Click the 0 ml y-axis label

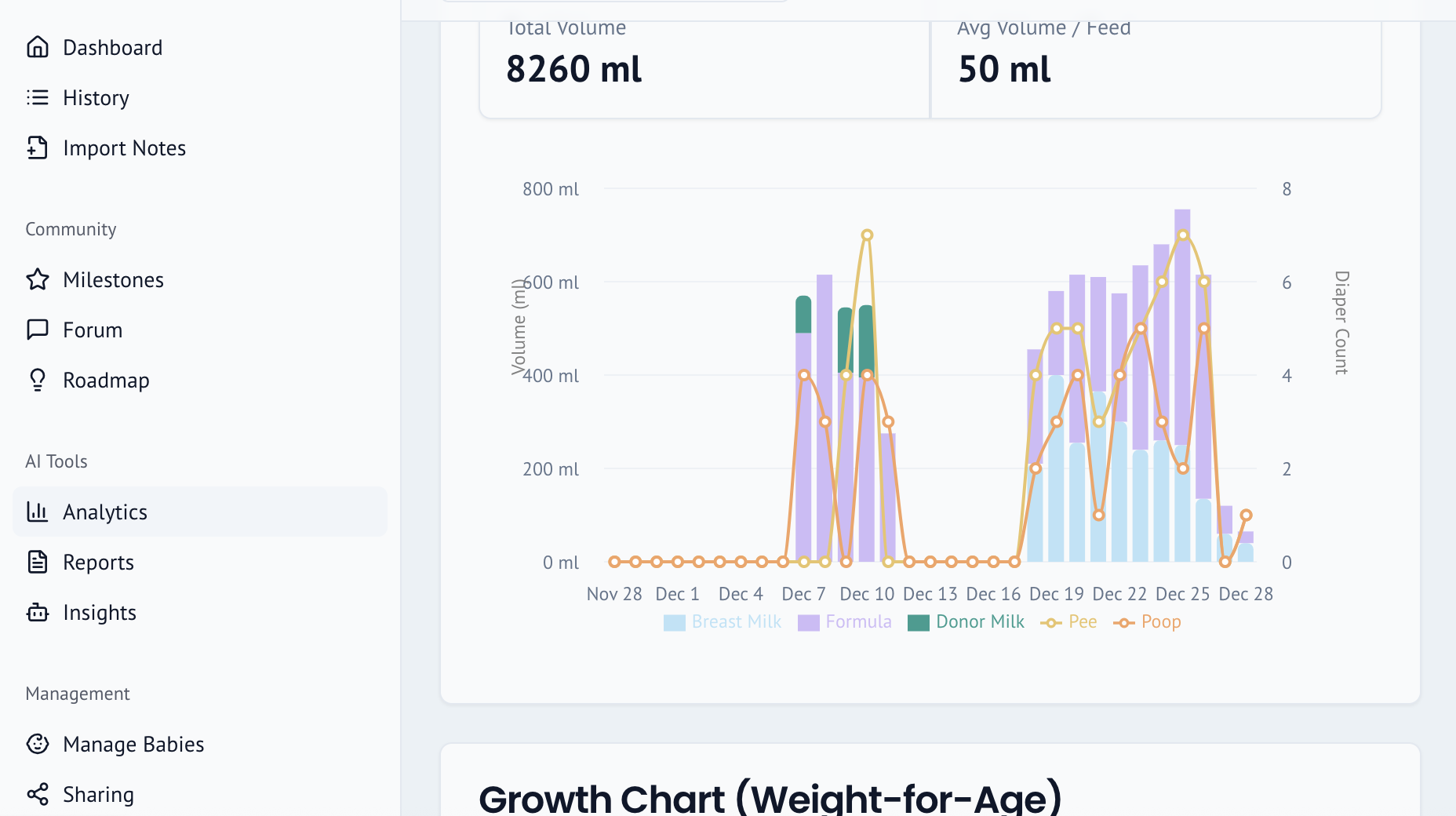[x=561, y=563]
